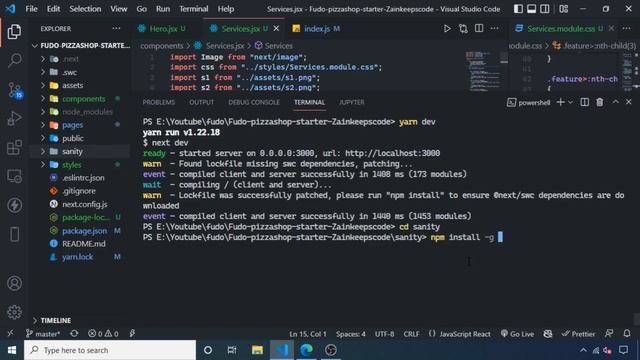This screenshot has height=360, width=640.
Task: Open Source Control view with badge
Action: click(15, 90)
